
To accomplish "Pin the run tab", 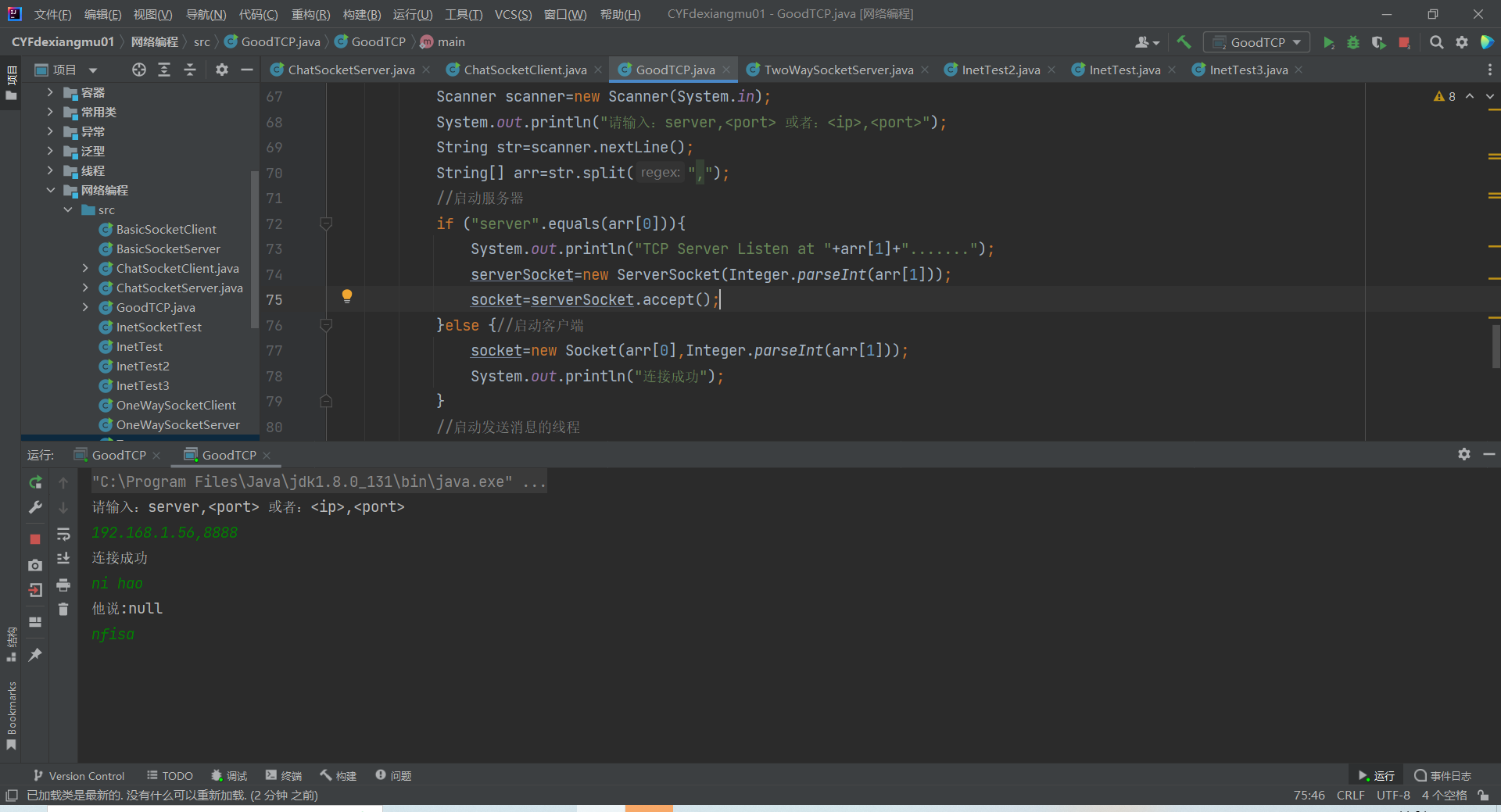I will coord(35,655).
